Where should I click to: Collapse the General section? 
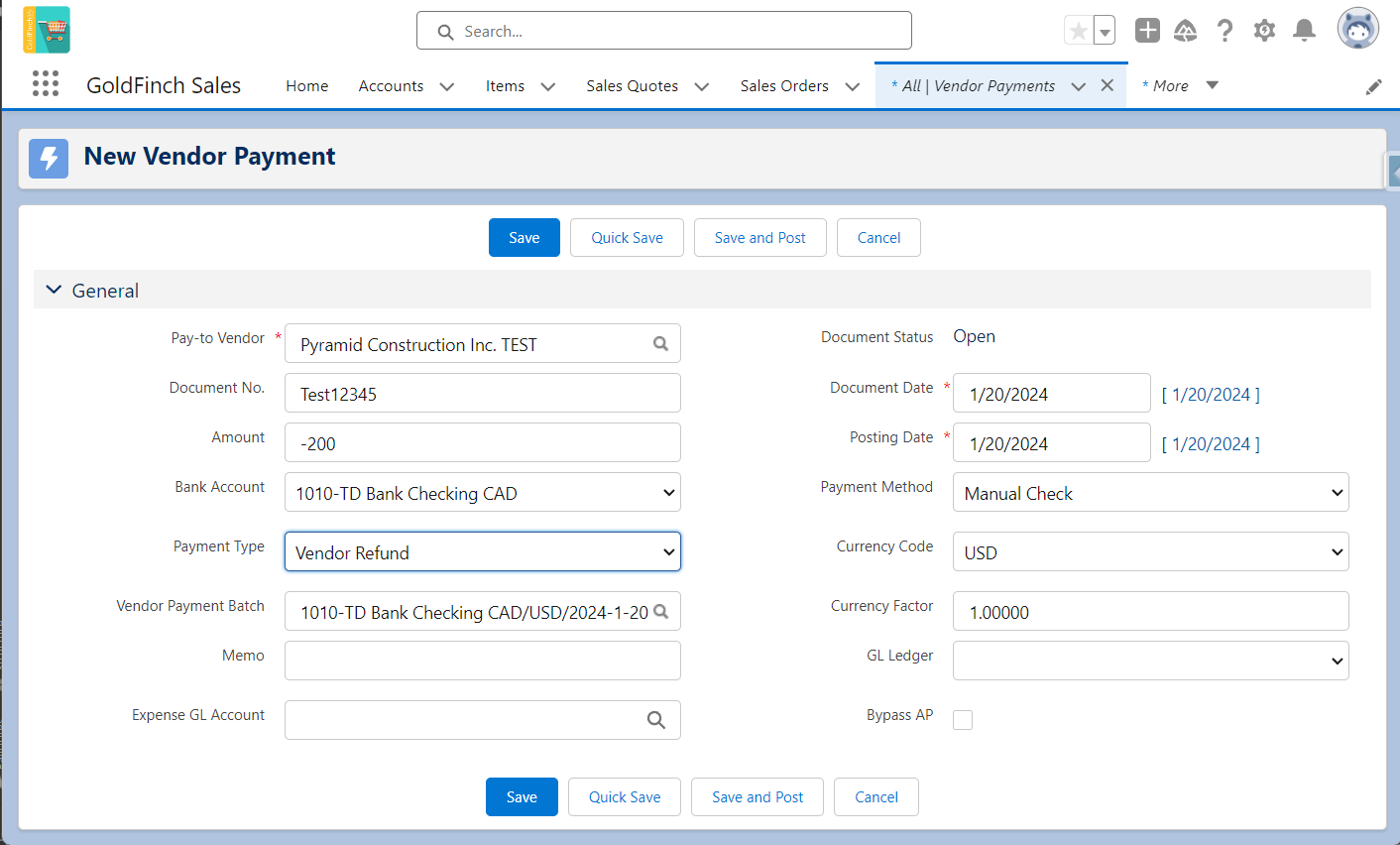(x=55, y=290)
